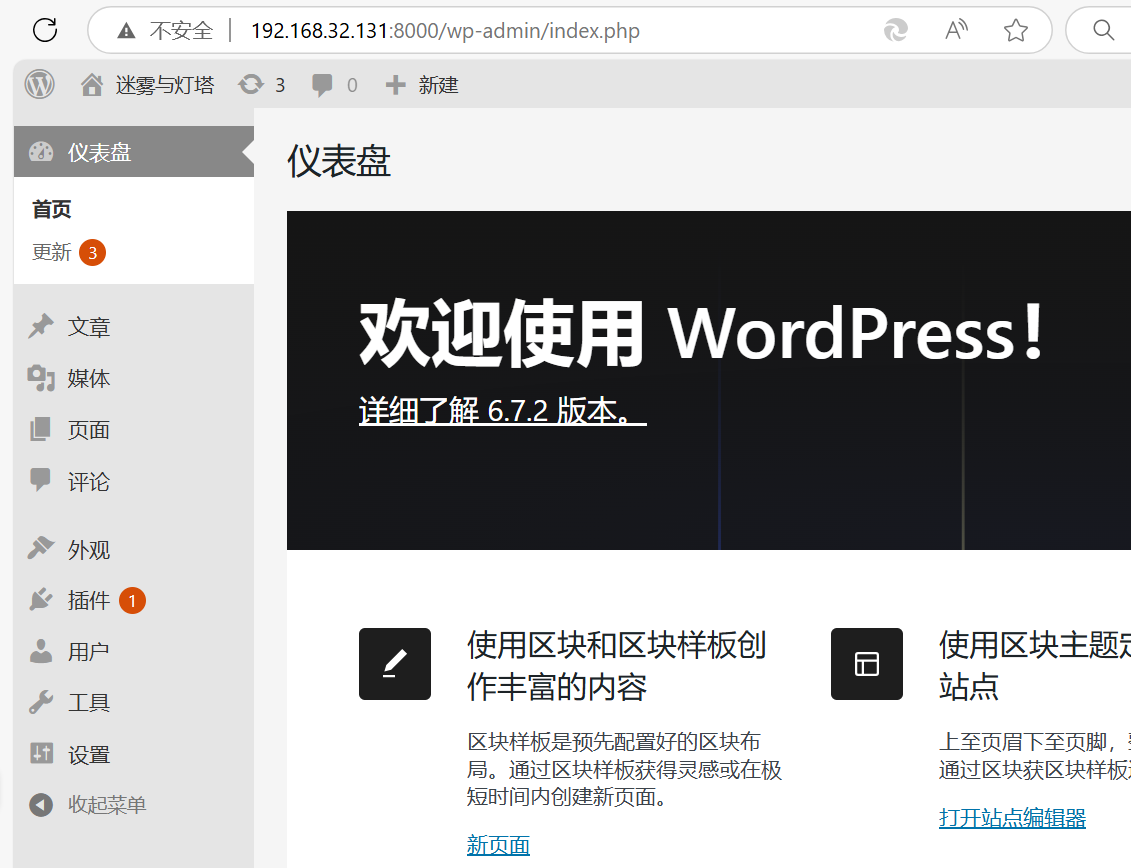The width and height of the screenshot is (1131, 868).
Task: Click the plug icon for 插件
Action: [40, 599]
